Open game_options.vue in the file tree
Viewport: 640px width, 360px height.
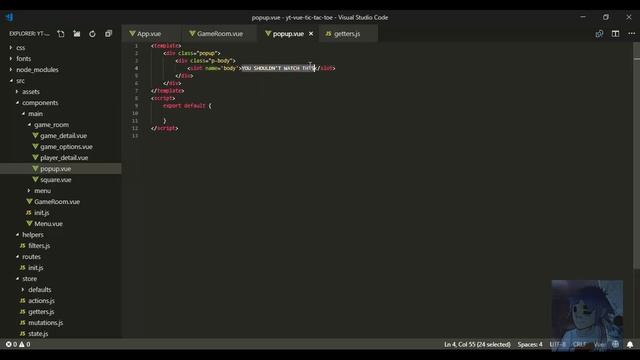[x=66, y=147]
